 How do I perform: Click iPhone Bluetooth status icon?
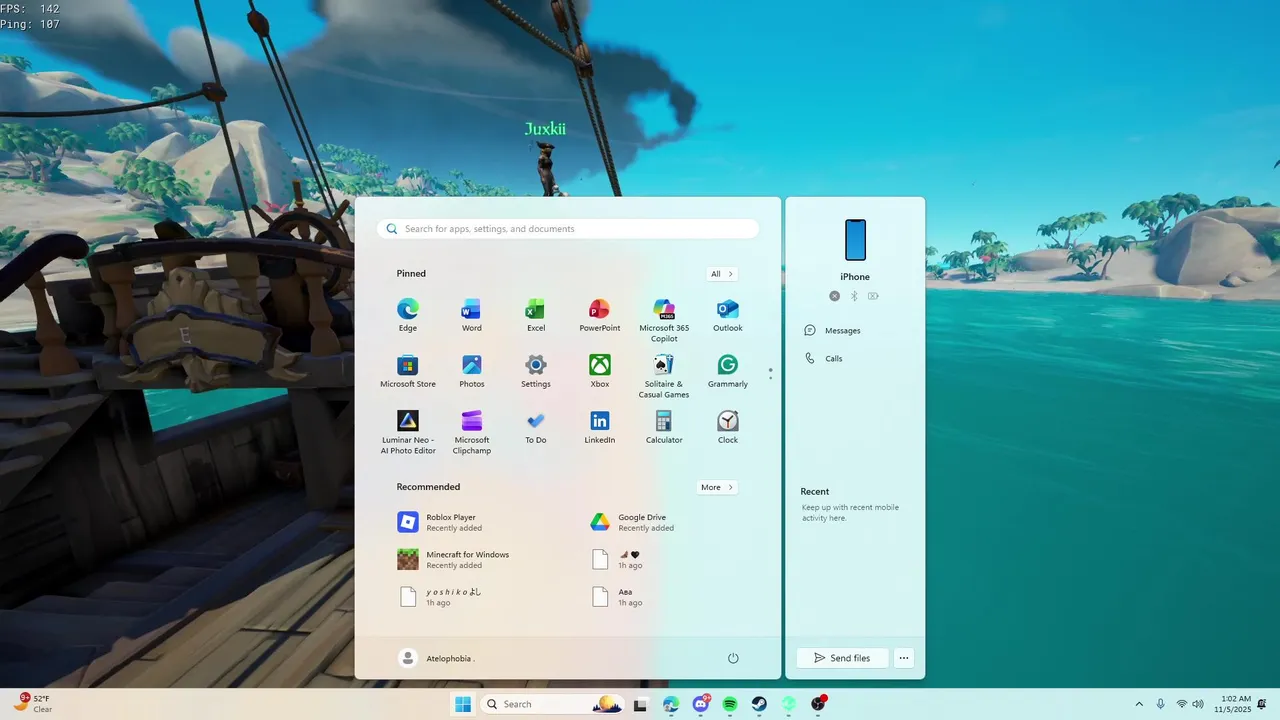point(854,296)
